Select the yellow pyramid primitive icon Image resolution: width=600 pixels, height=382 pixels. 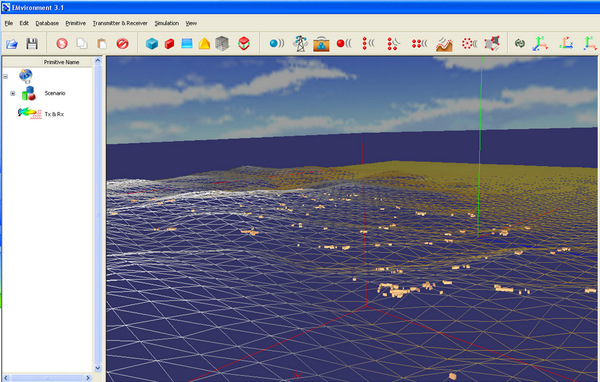(x=204, y=44)
